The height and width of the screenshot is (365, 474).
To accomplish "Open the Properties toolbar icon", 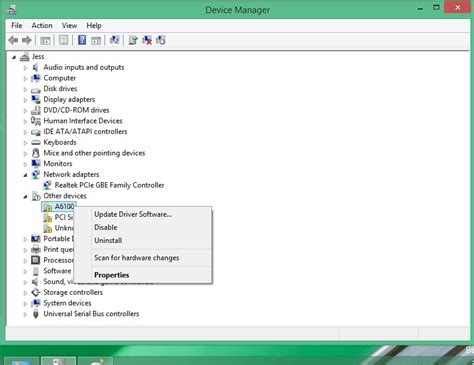I will click(64, 40).
